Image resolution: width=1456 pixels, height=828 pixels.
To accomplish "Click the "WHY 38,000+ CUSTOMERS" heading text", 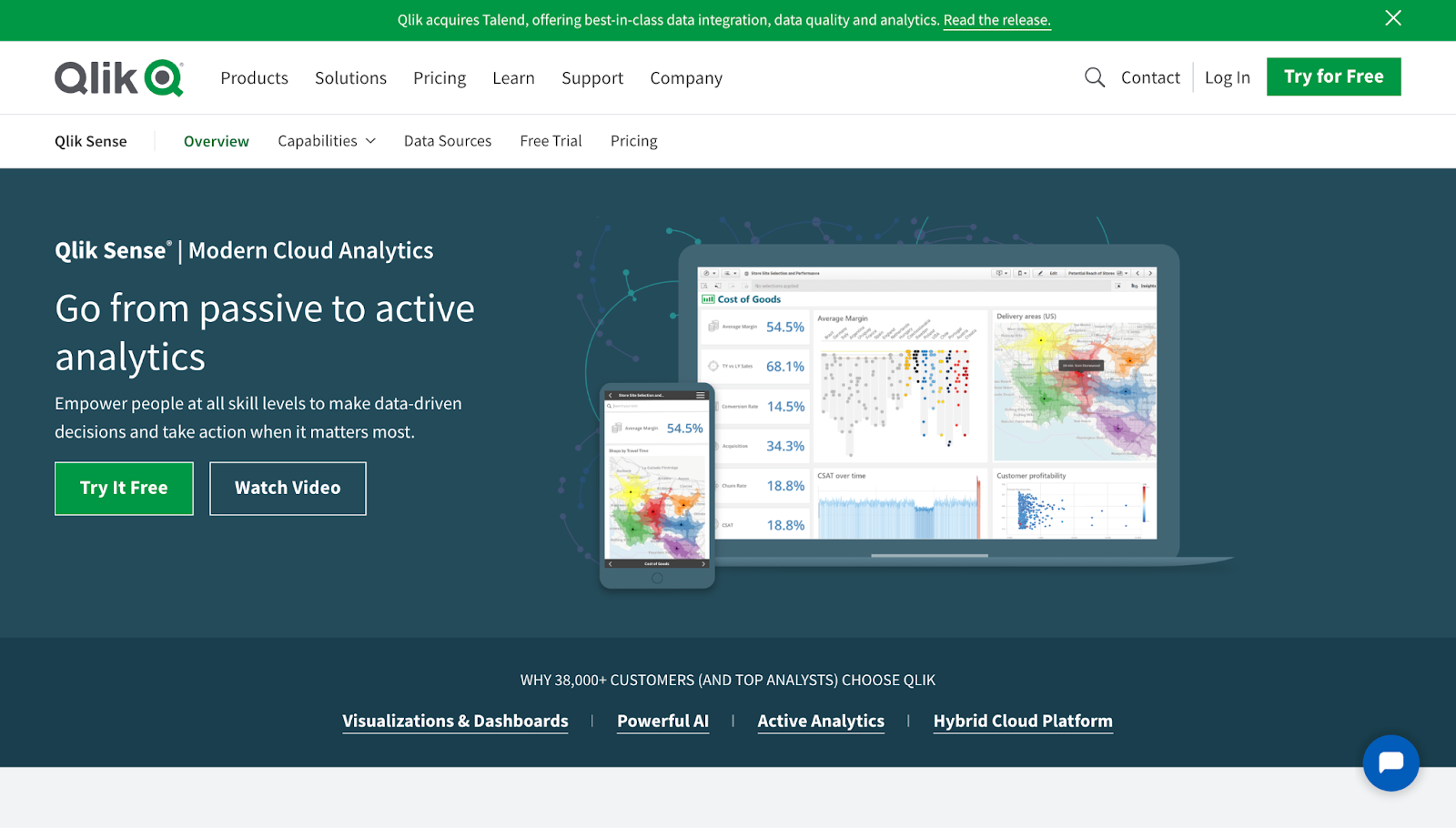I will click(x=728, y=680).
